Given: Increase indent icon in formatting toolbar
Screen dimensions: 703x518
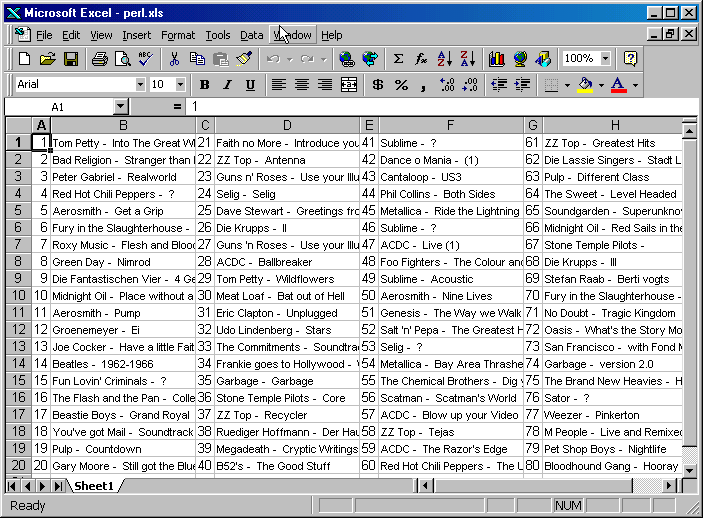Looking at the screenshot, I should [x=522, y=84].
